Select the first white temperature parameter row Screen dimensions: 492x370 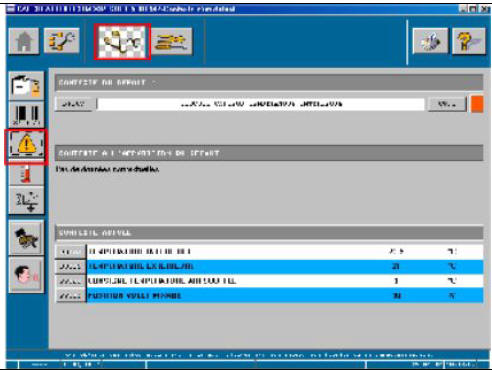coord(269,251)
